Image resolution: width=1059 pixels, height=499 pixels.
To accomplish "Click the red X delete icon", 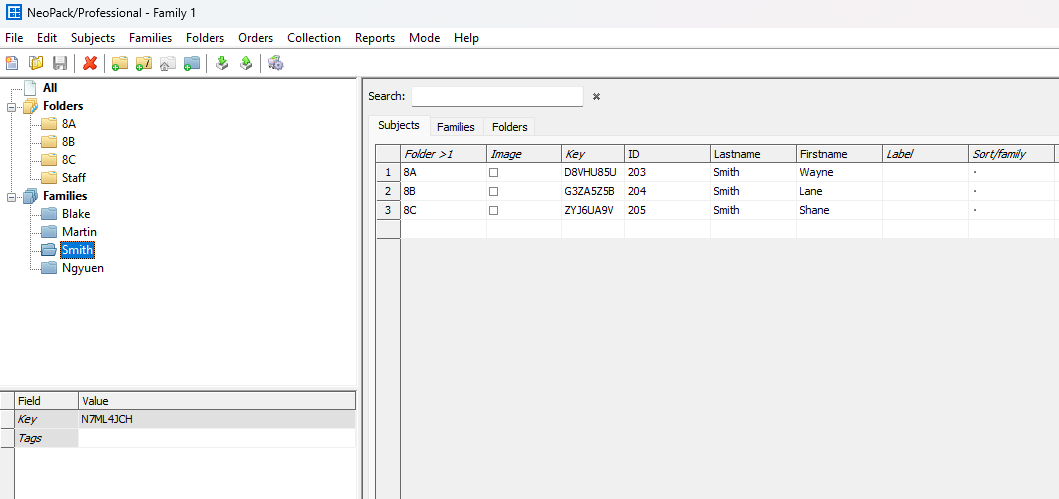I will [x=90, y=63].
